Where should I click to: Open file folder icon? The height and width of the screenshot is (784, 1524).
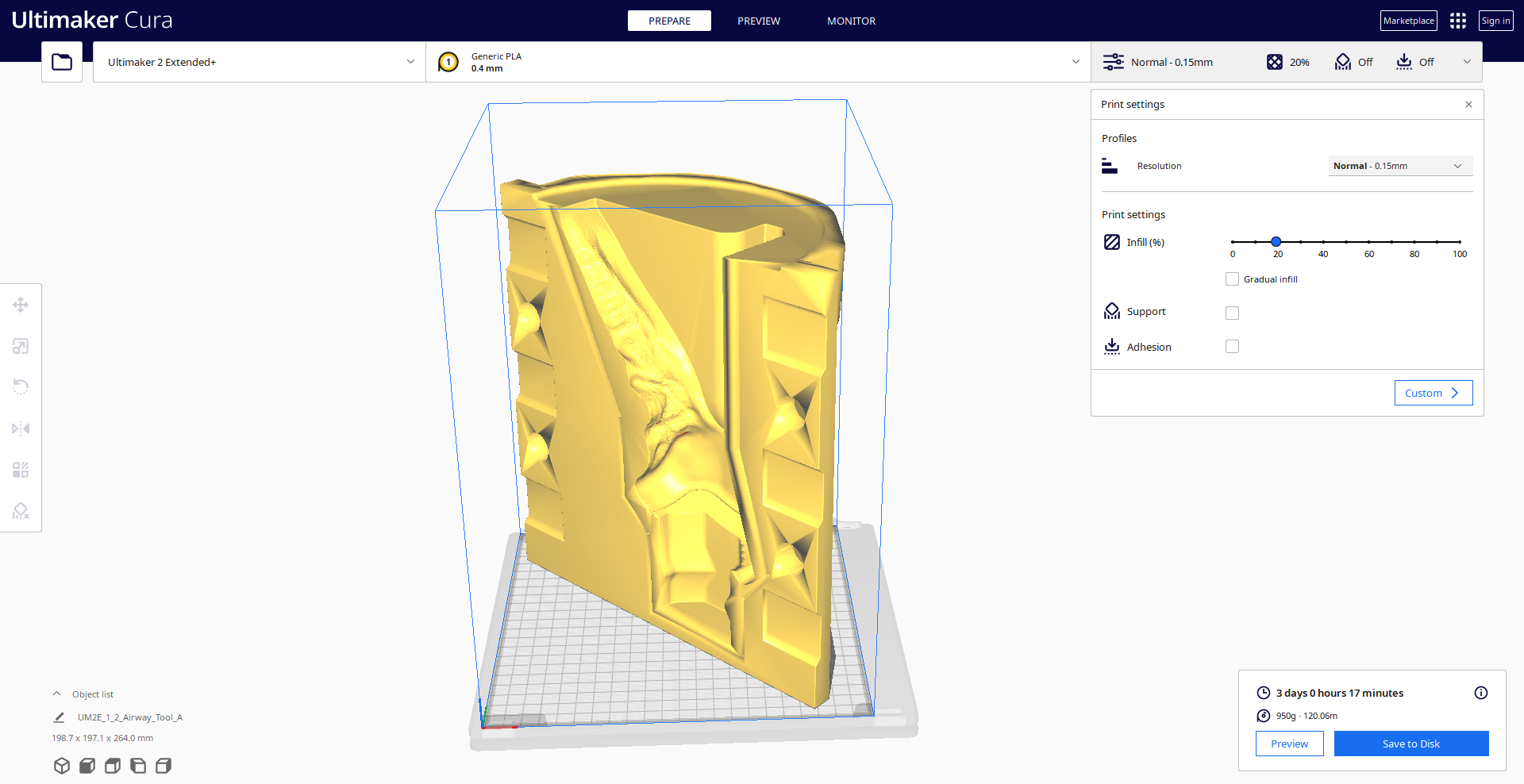(x=62, y=62)
